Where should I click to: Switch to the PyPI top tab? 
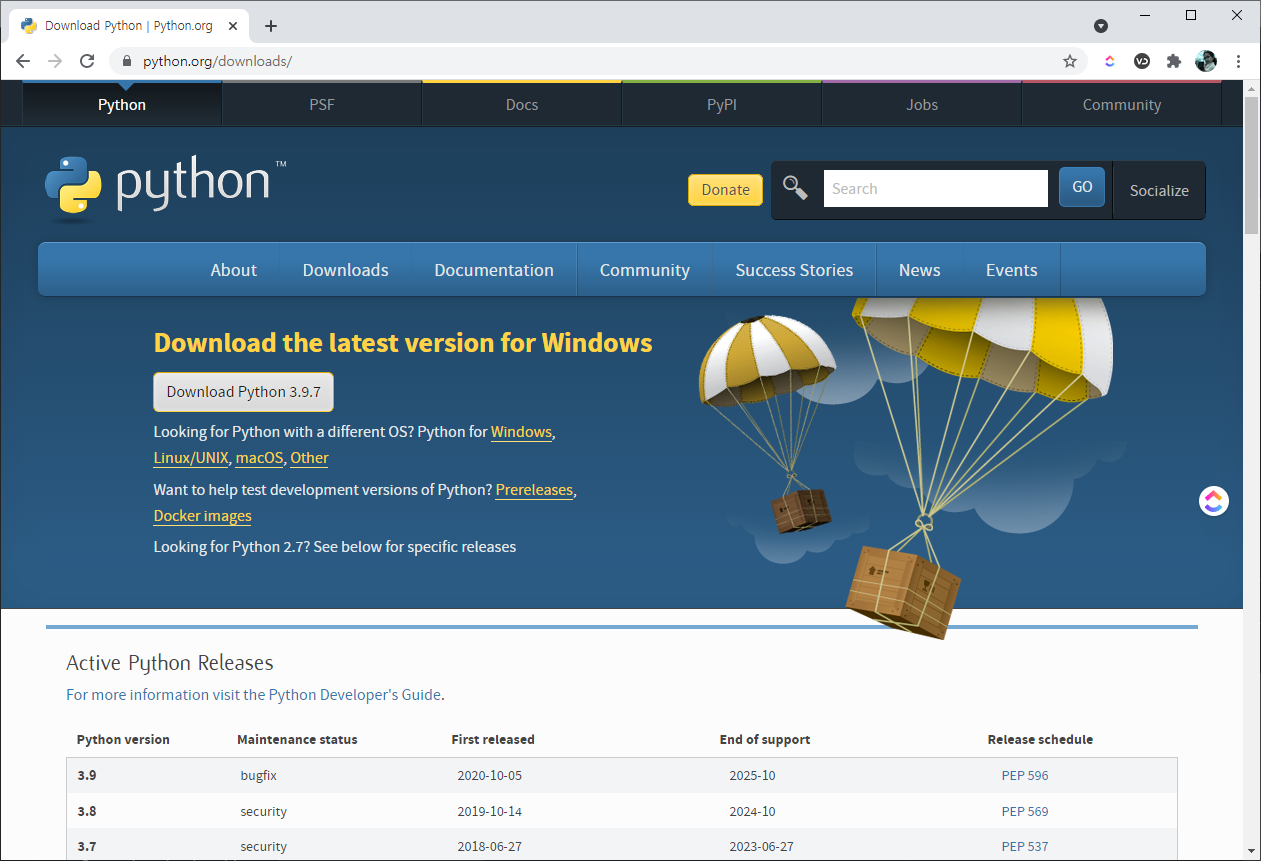pos(722,104)
